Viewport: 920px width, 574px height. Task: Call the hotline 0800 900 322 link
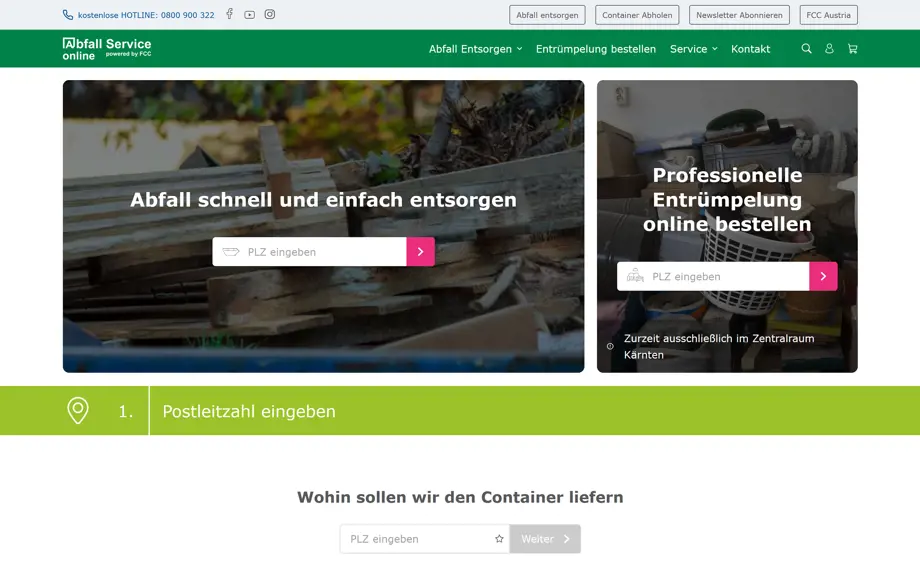click(145, 15)
